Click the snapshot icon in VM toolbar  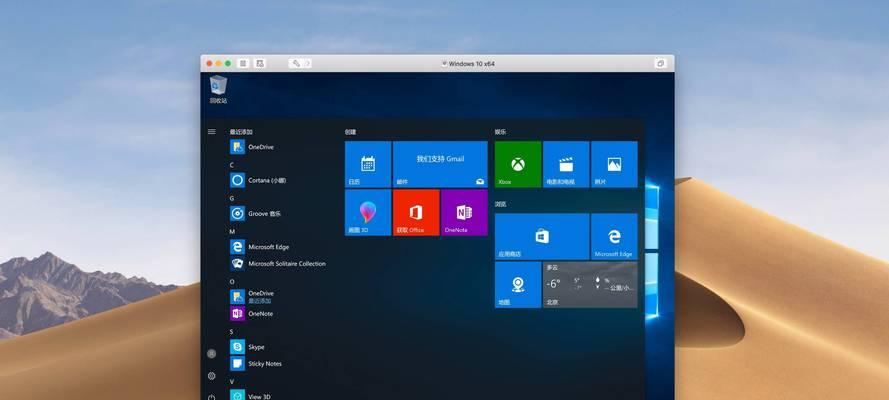260,63
